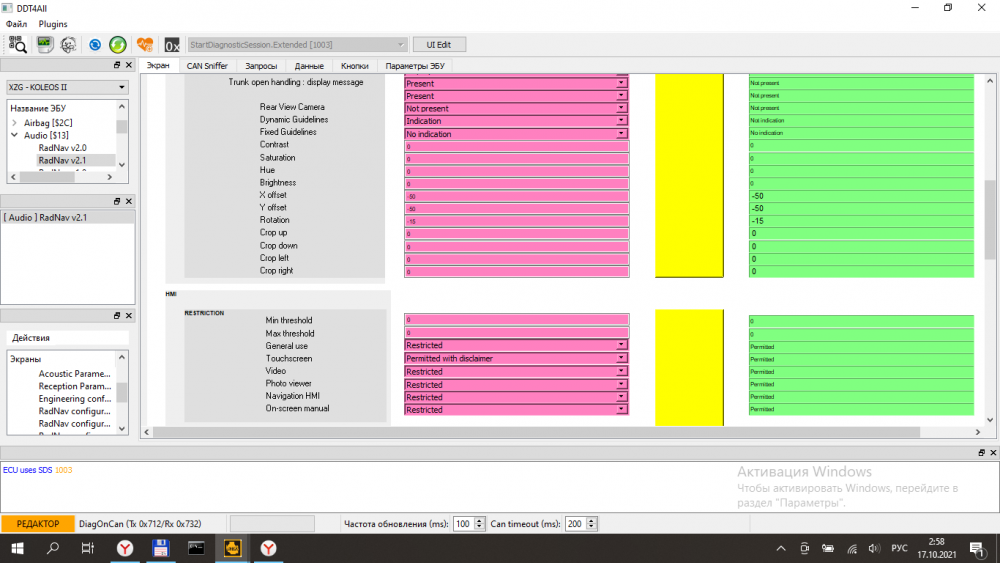Increase the Can timeout stepper value
The image size is (1000, 563).
pyautogui.click(x=591, y=520)
